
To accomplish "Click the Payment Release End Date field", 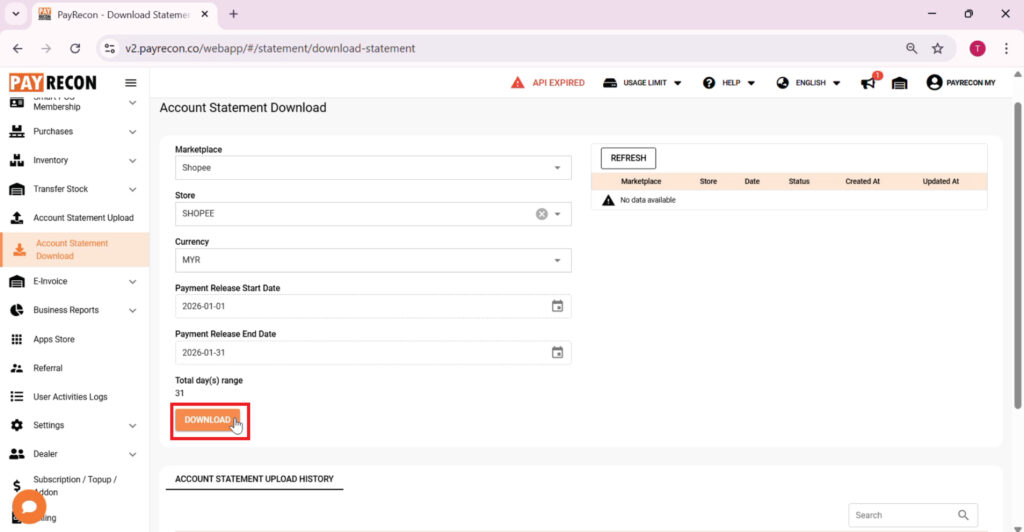I will point(373,352).
